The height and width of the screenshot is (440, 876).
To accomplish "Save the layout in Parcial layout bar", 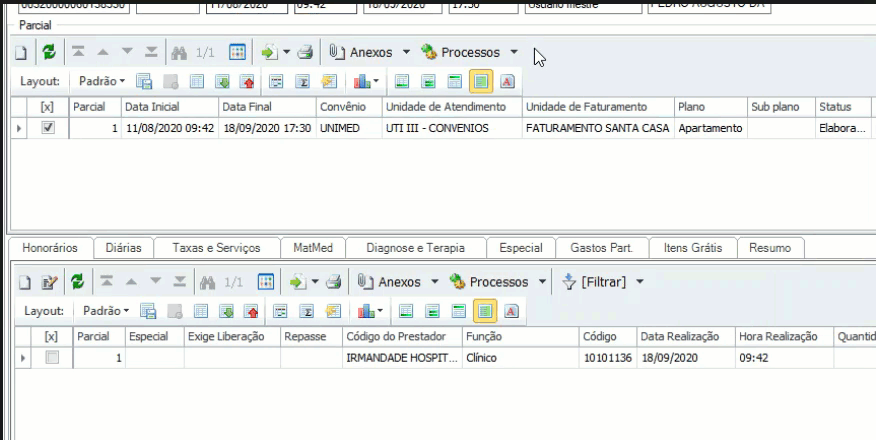I will (x=144, y=82).
